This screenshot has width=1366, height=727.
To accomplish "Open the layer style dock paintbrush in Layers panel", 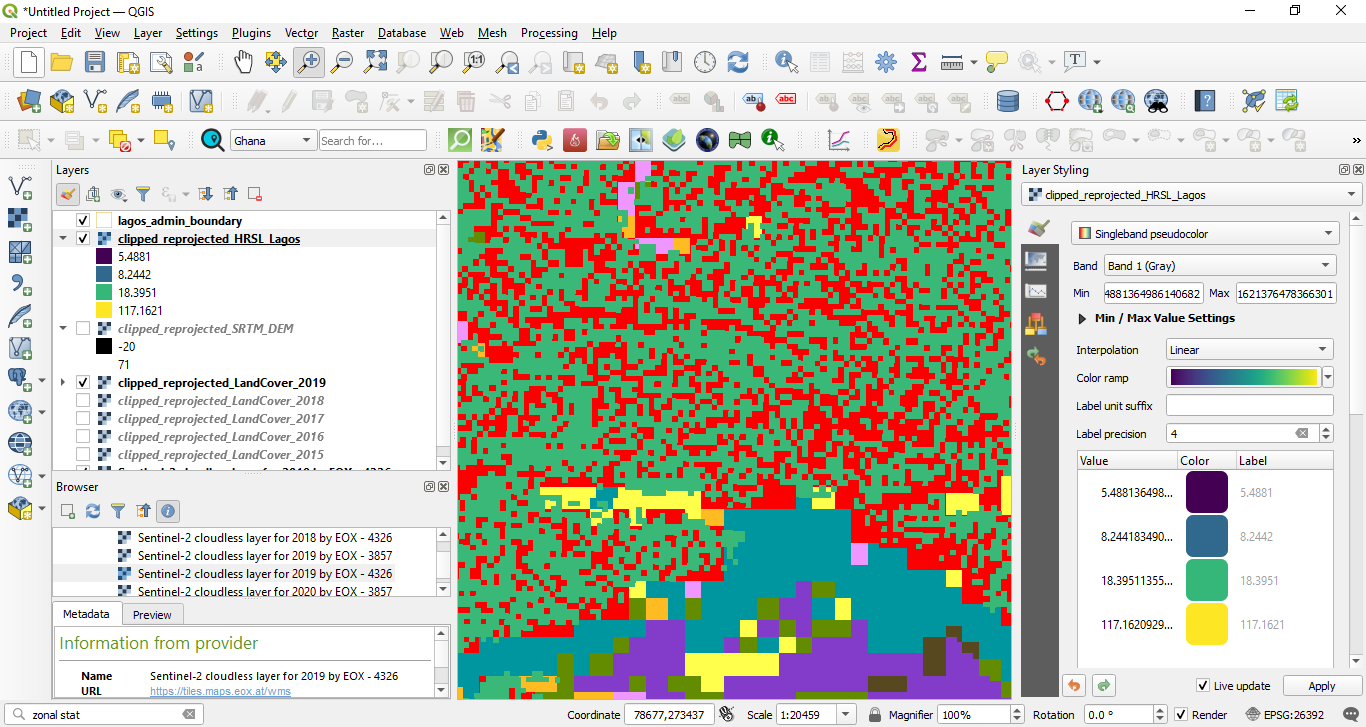I will tap(68, 194).
